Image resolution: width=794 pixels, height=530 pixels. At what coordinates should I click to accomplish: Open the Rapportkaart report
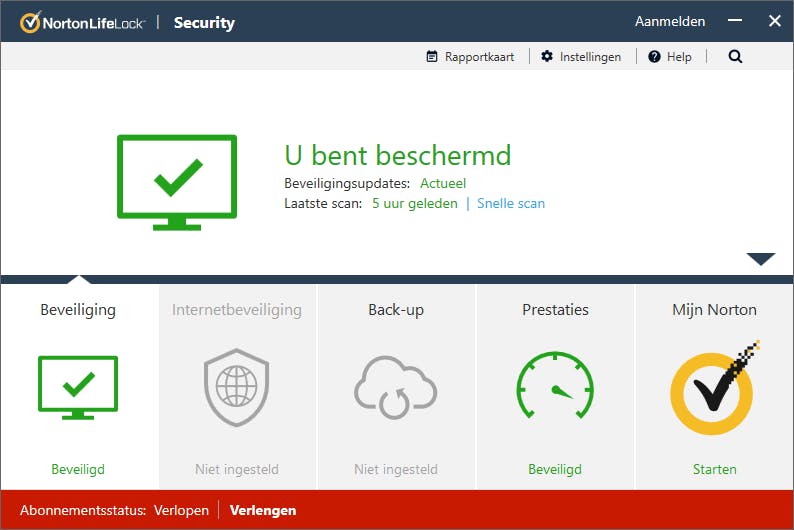click(470, 57)
